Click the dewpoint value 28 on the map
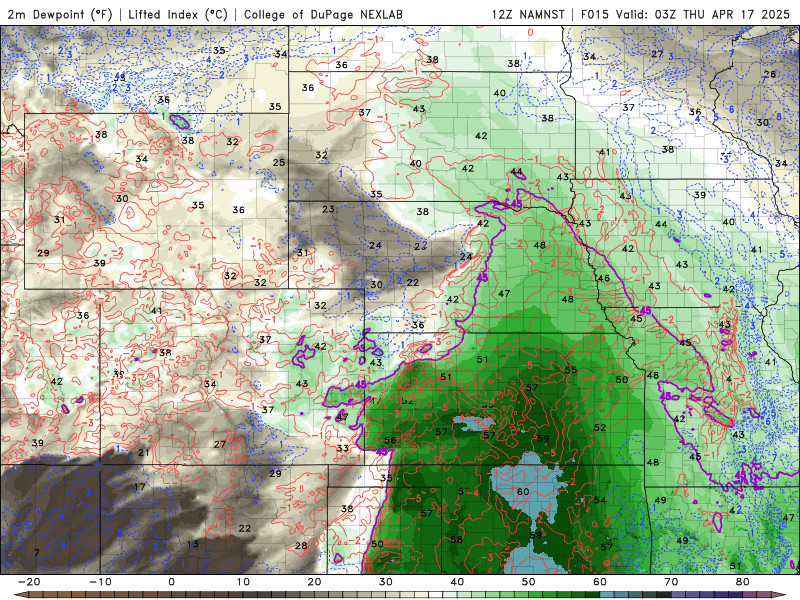800x600 pixels. point(301,545)
